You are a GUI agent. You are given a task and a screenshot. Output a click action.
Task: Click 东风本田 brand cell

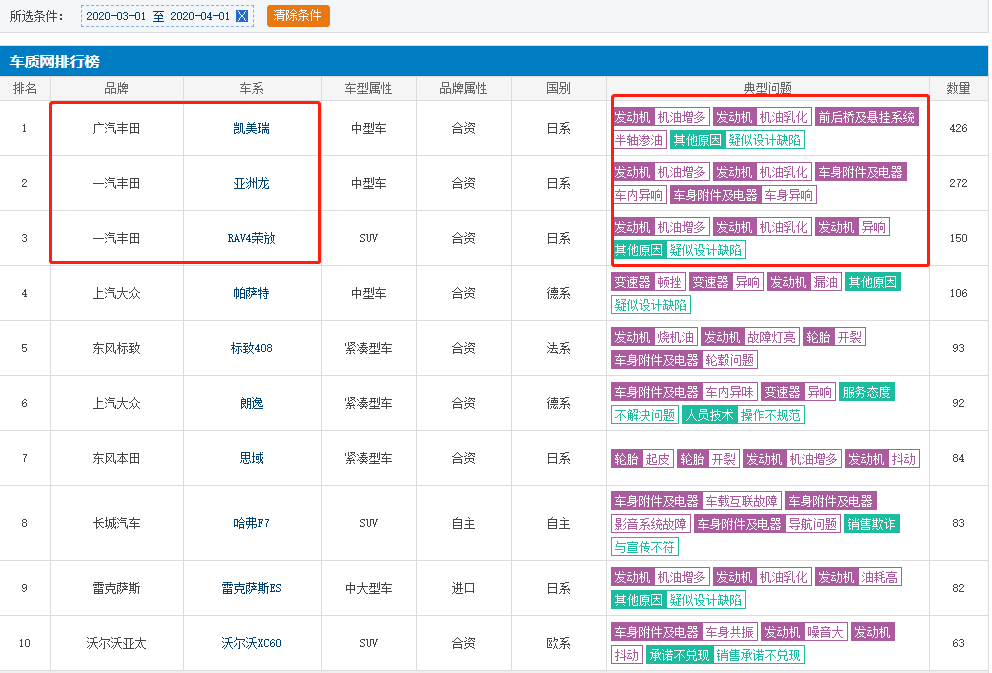116,459
